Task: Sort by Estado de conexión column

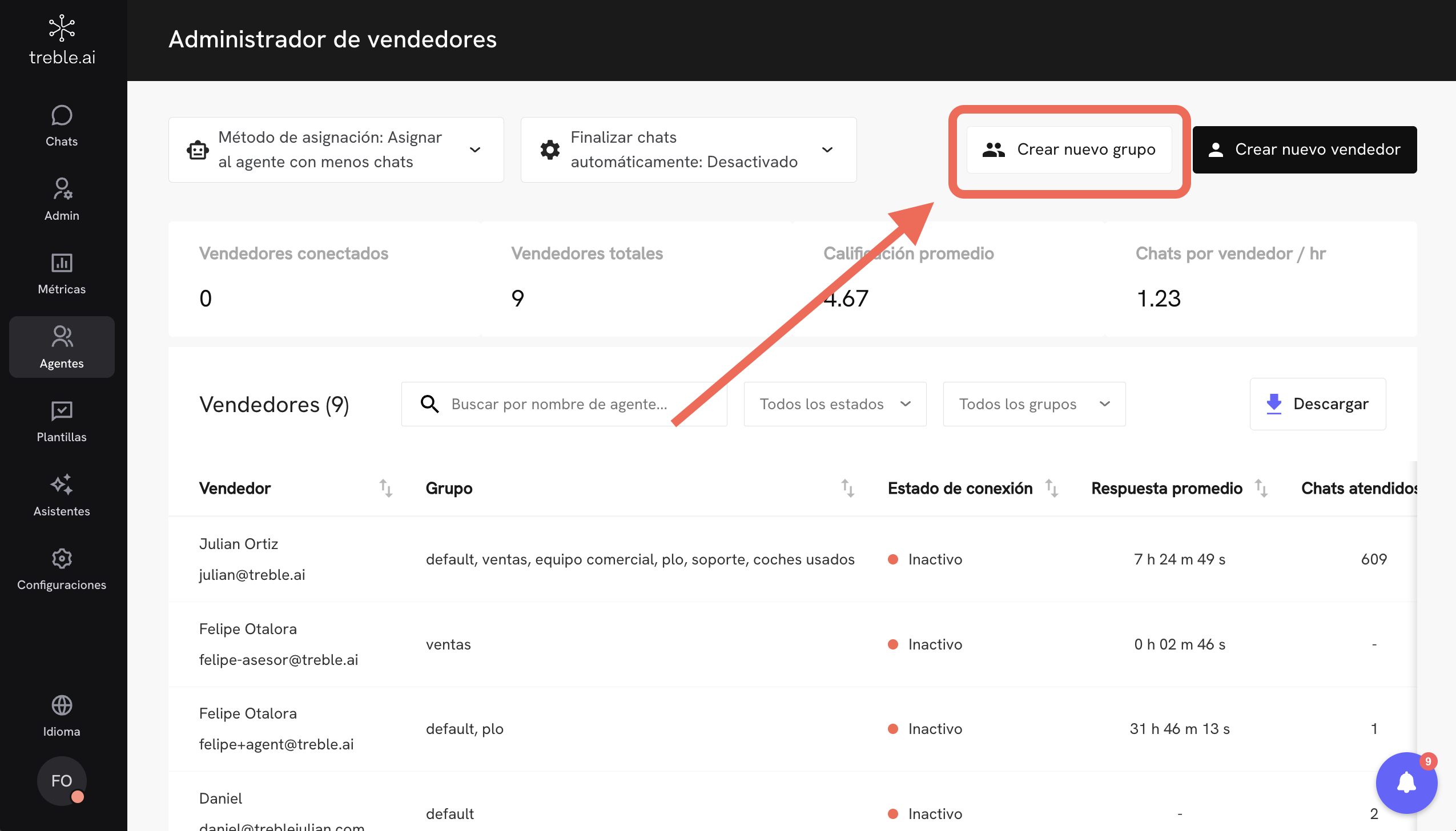Action: tap(1052, 489)
